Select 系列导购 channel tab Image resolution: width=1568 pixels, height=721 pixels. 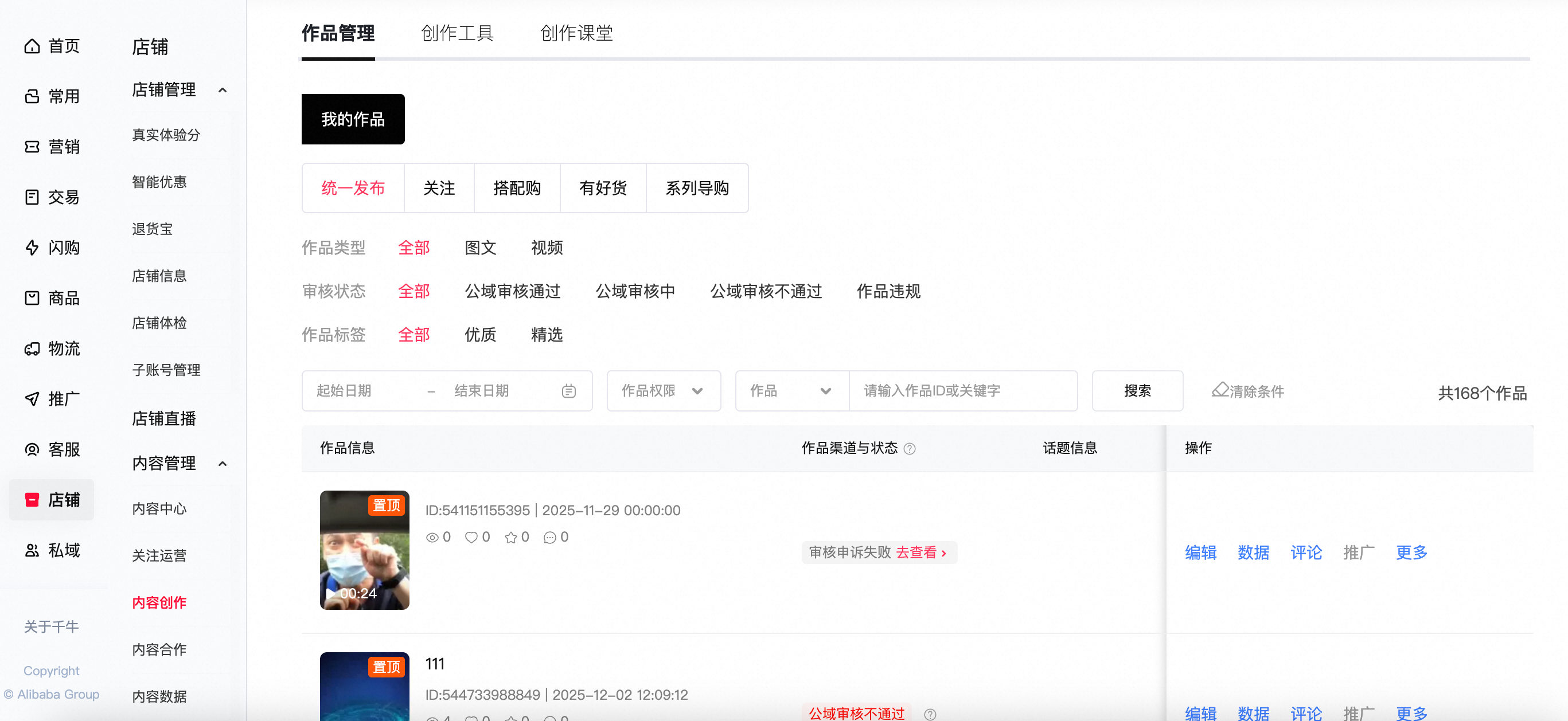(697, 188)
